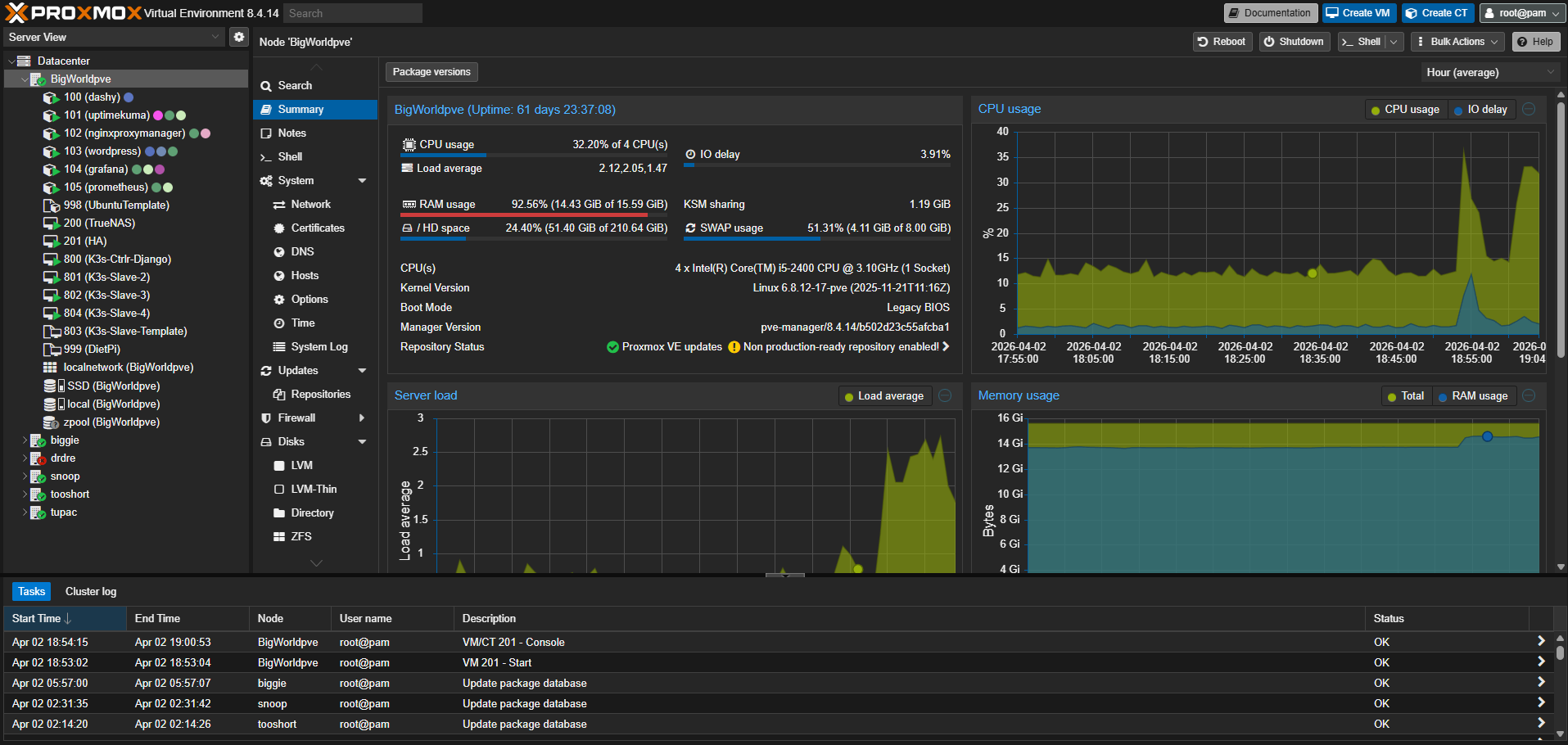Click Server load chart undo zoom button
Viewport: 1568px width, 745px height.
[945, 395]
